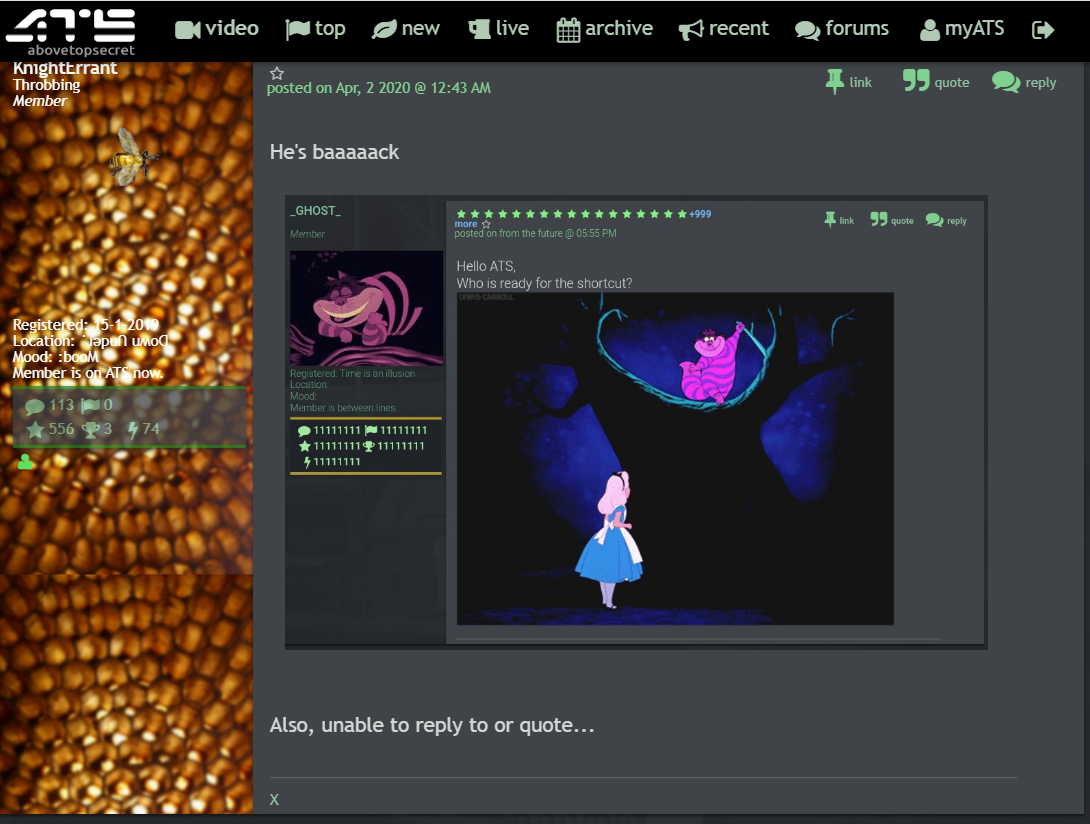Click the reply bubbles icon on KnightErrant's post

tap(1006, 82)
